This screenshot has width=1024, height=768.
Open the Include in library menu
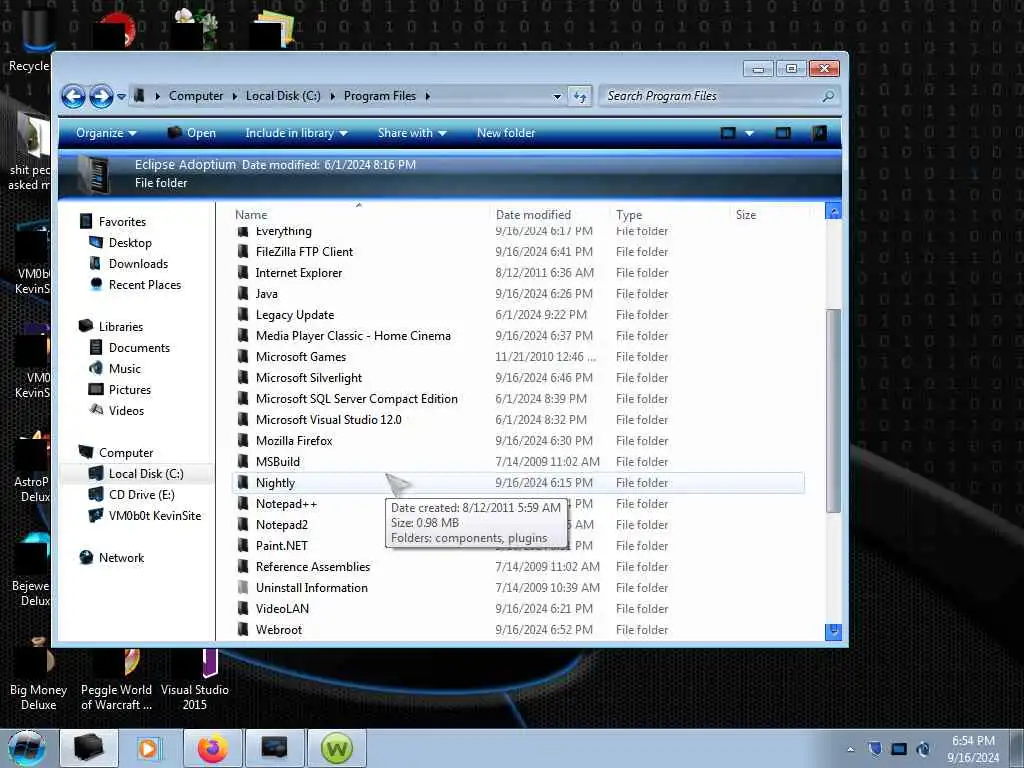[296, 133]
